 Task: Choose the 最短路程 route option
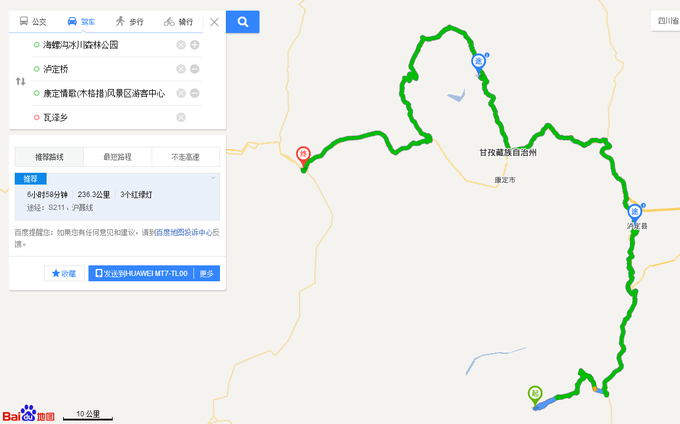pos(117,157)
